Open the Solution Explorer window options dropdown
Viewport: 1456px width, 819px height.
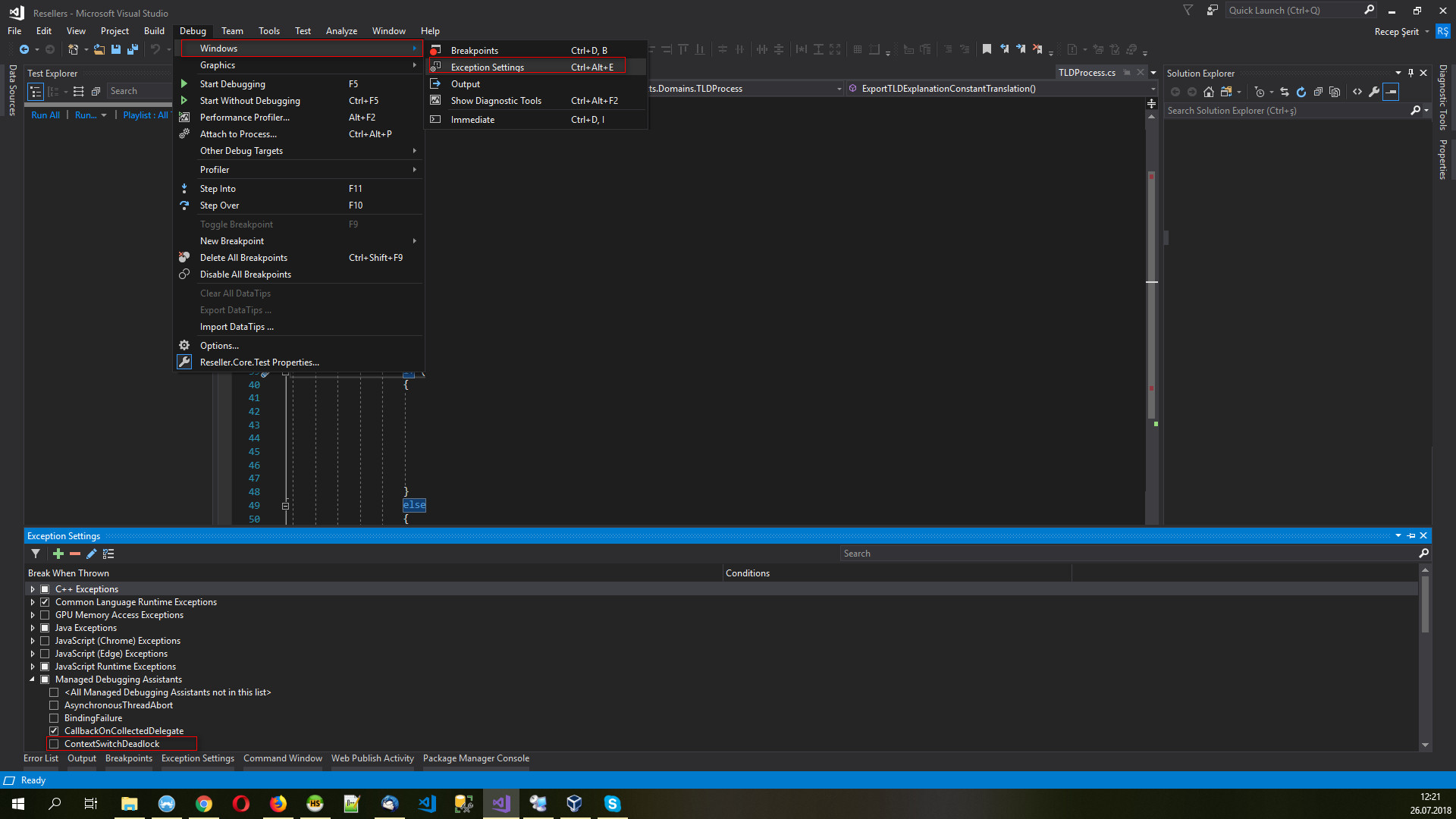(1398, 73)
